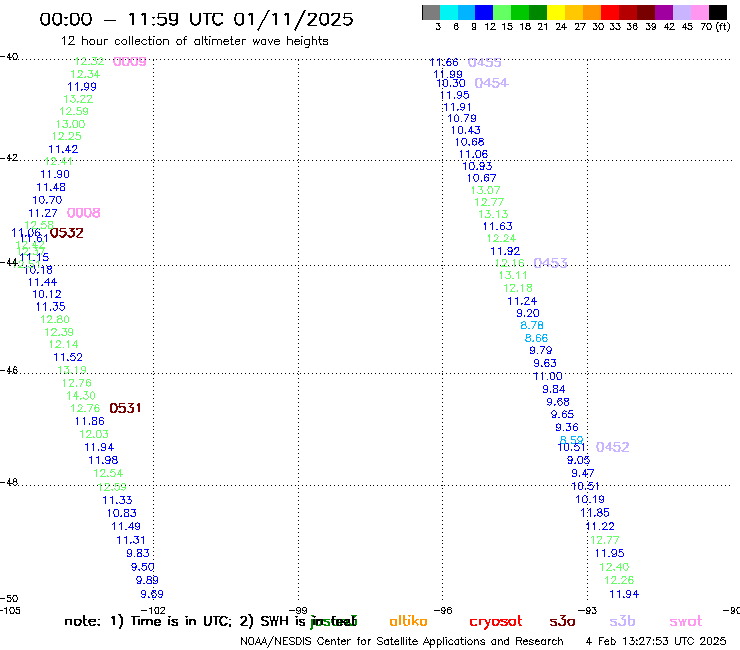This screenshot has height=650, width=740.
Task: Click the wave height value '10.83'
Action: [122, 513]
